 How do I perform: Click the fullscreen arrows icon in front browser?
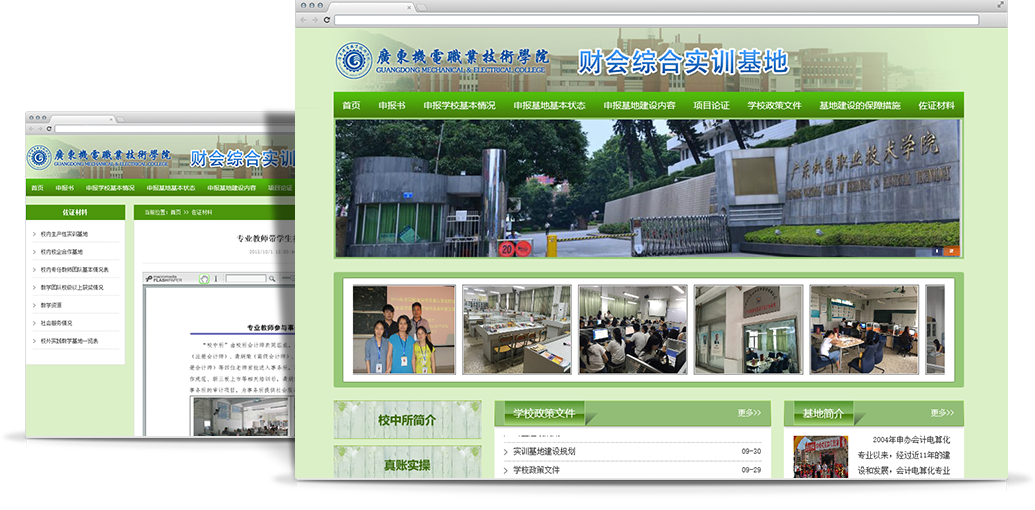(x=1000, y=6)
